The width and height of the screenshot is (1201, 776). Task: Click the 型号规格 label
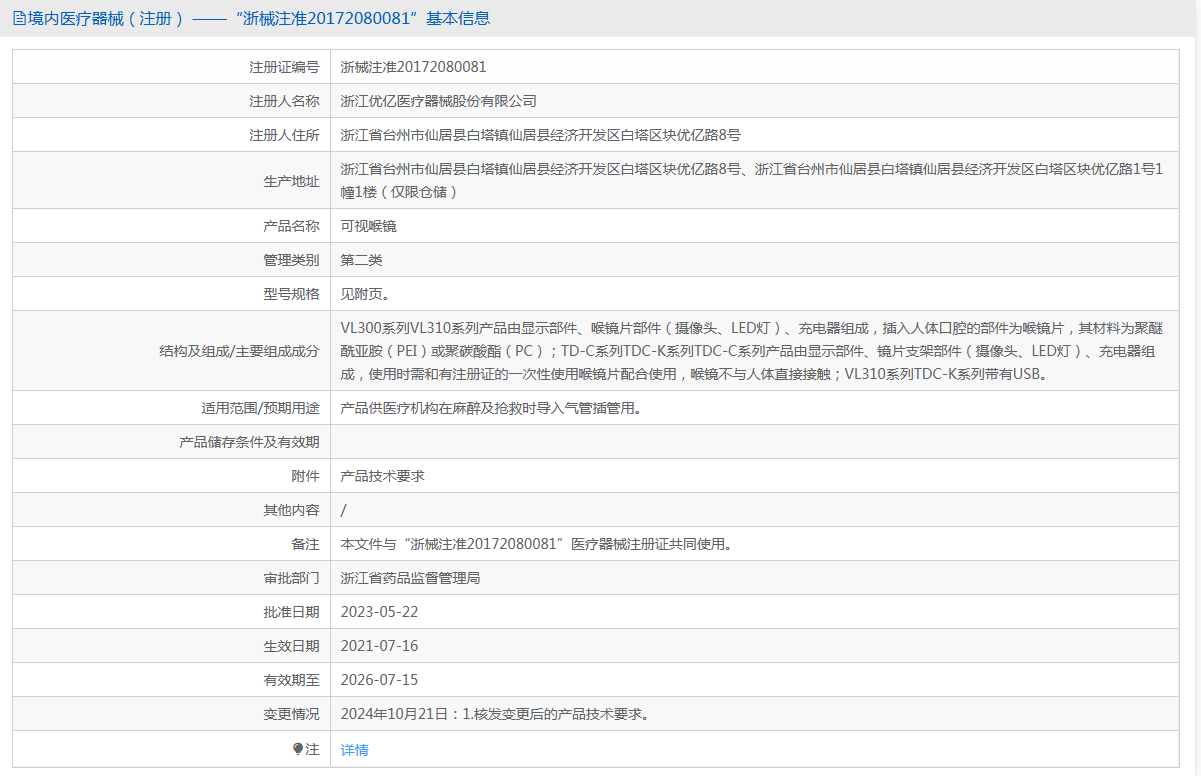point(292,294)
